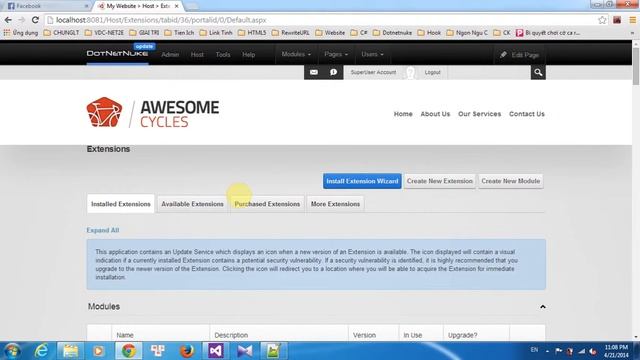640x360 pixels.
Task: Go to the Home page link
Action: [403, 114]
